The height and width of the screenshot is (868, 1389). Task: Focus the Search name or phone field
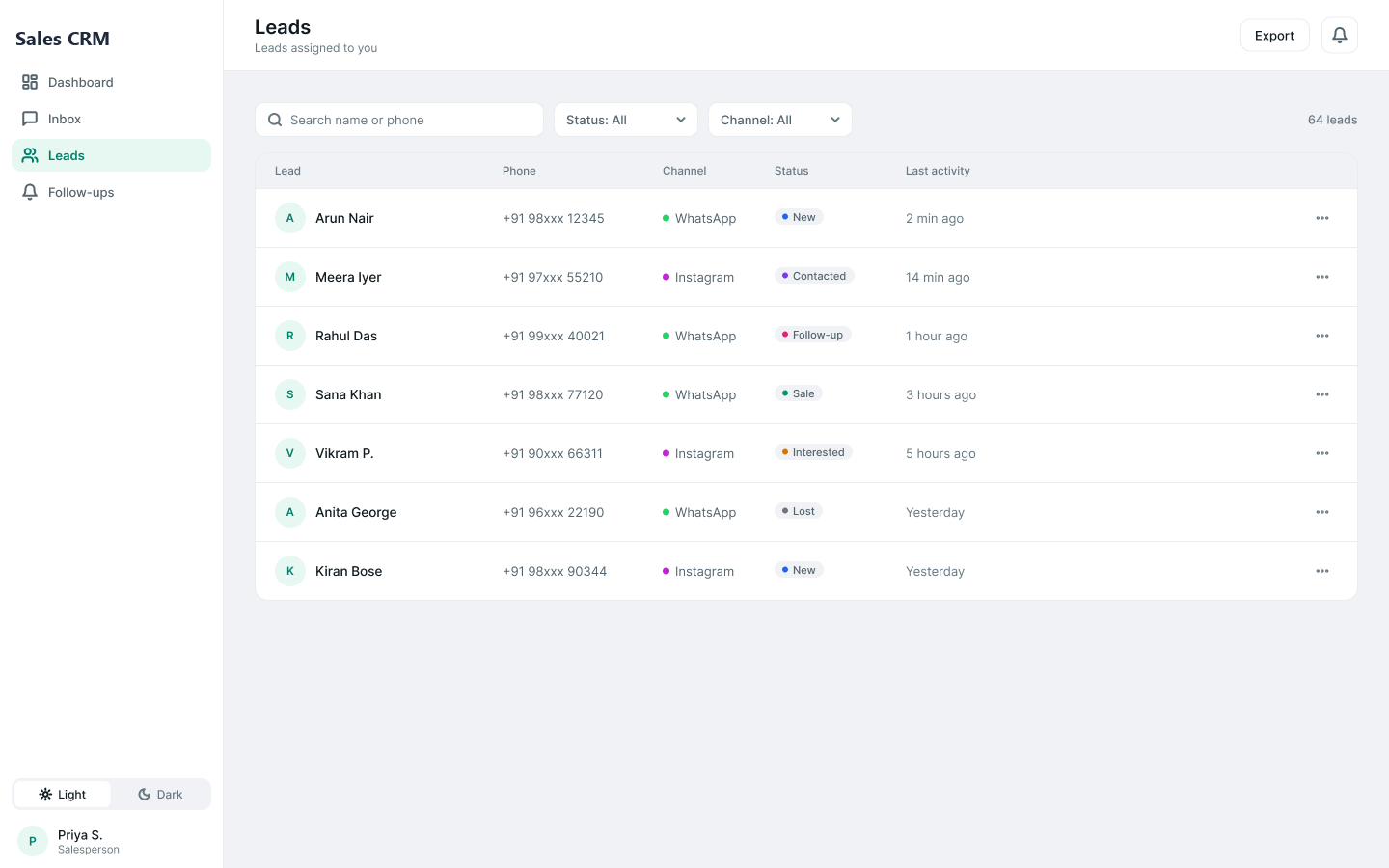pyautogui.click(x=399, y=120)
